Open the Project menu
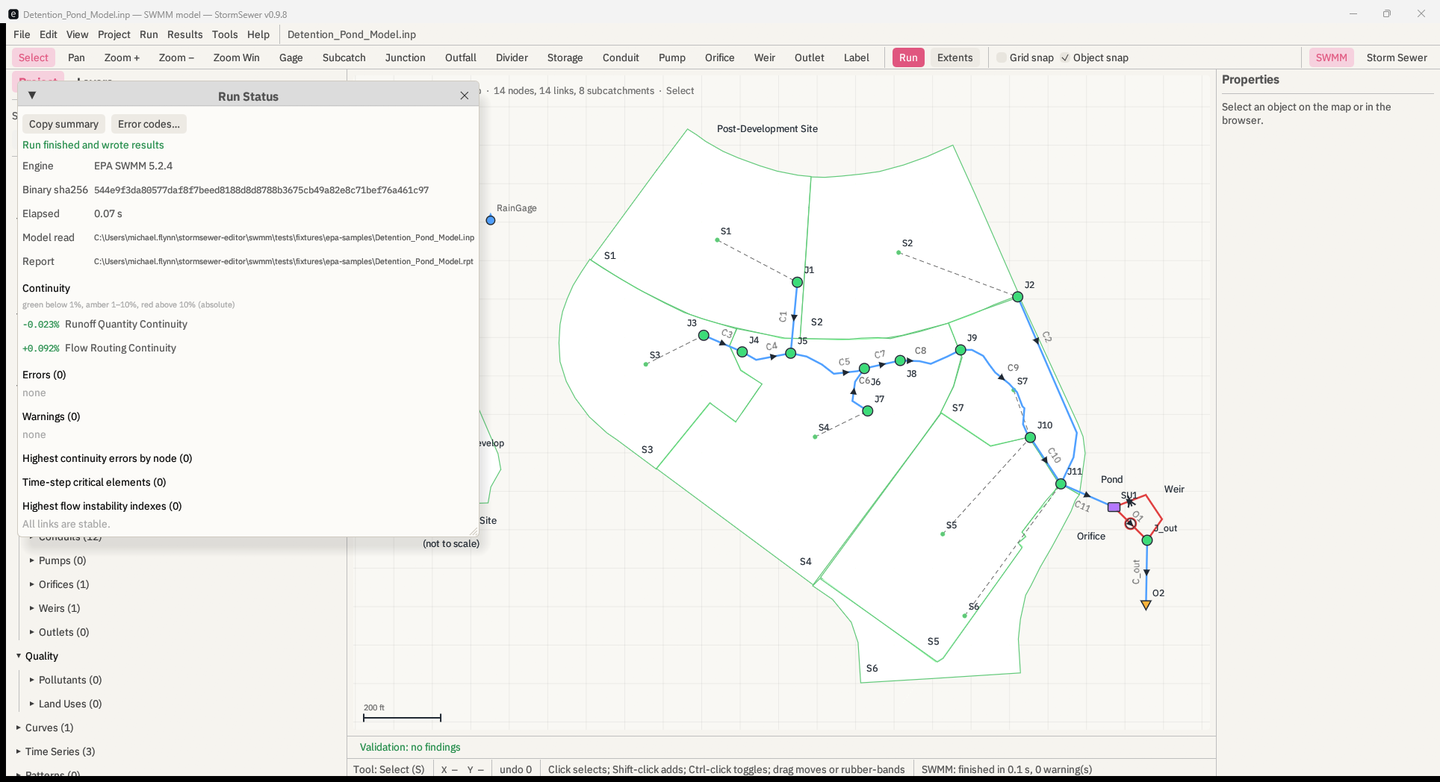The height and width of the screenshot is (782, 1440). click(x=114, y=34)
